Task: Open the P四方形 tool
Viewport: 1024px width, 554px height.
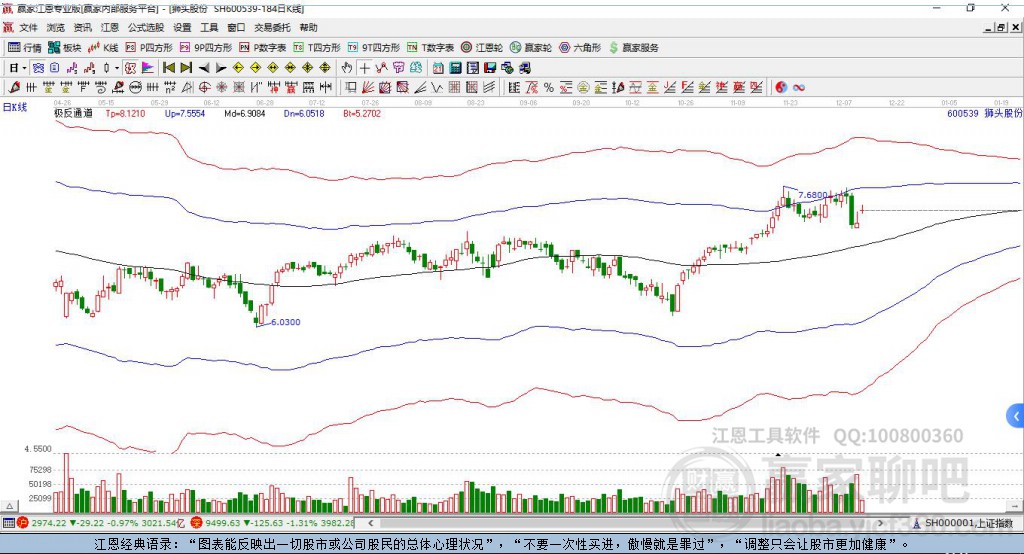Action: (x=149, y=48)
